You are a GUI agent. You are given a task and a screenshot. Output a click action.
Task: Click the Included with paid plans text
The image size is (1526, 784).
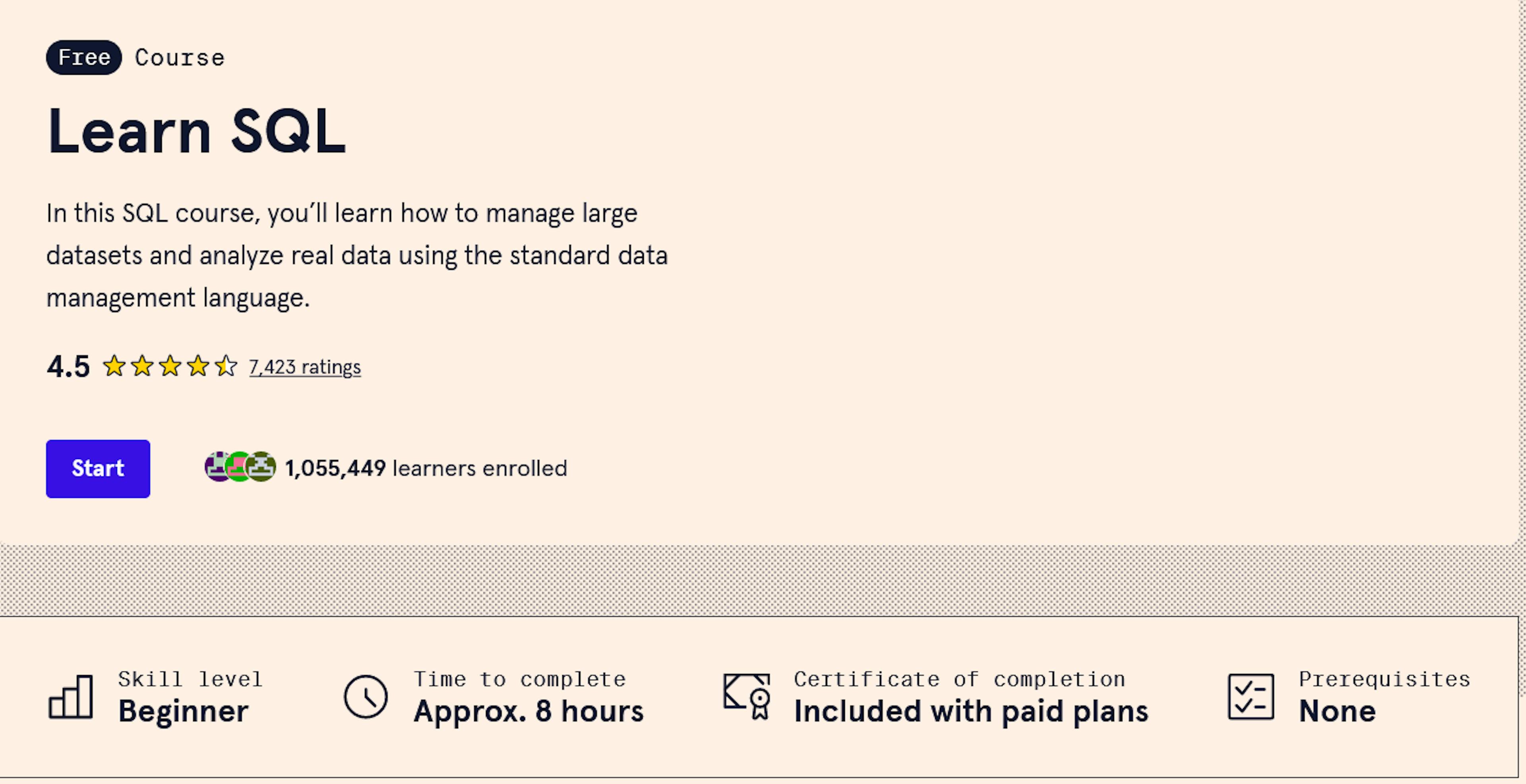(971, 711)
